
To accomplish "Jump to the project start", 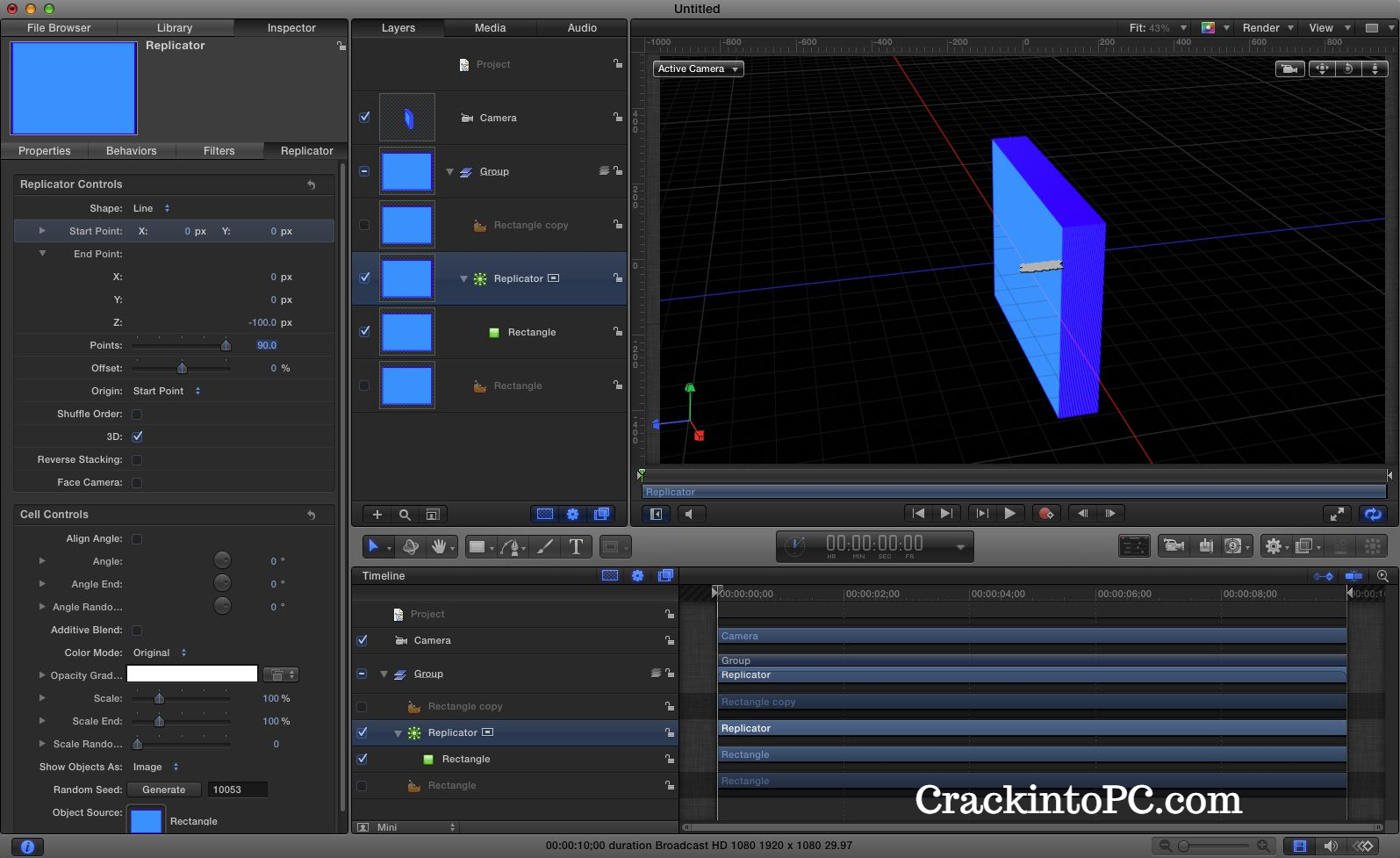I will [x=918, y=514].
